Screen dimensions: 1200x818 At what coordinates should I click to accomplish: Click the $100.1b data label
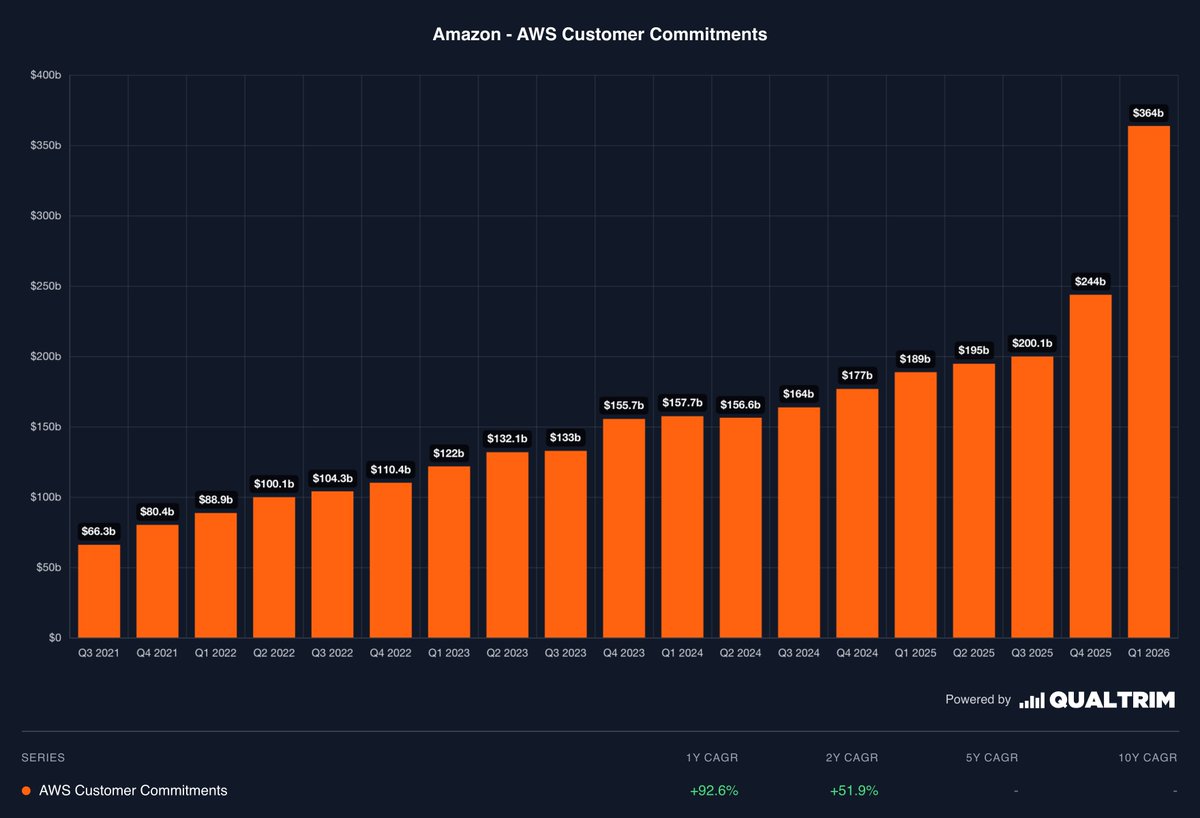pos(274,484)
